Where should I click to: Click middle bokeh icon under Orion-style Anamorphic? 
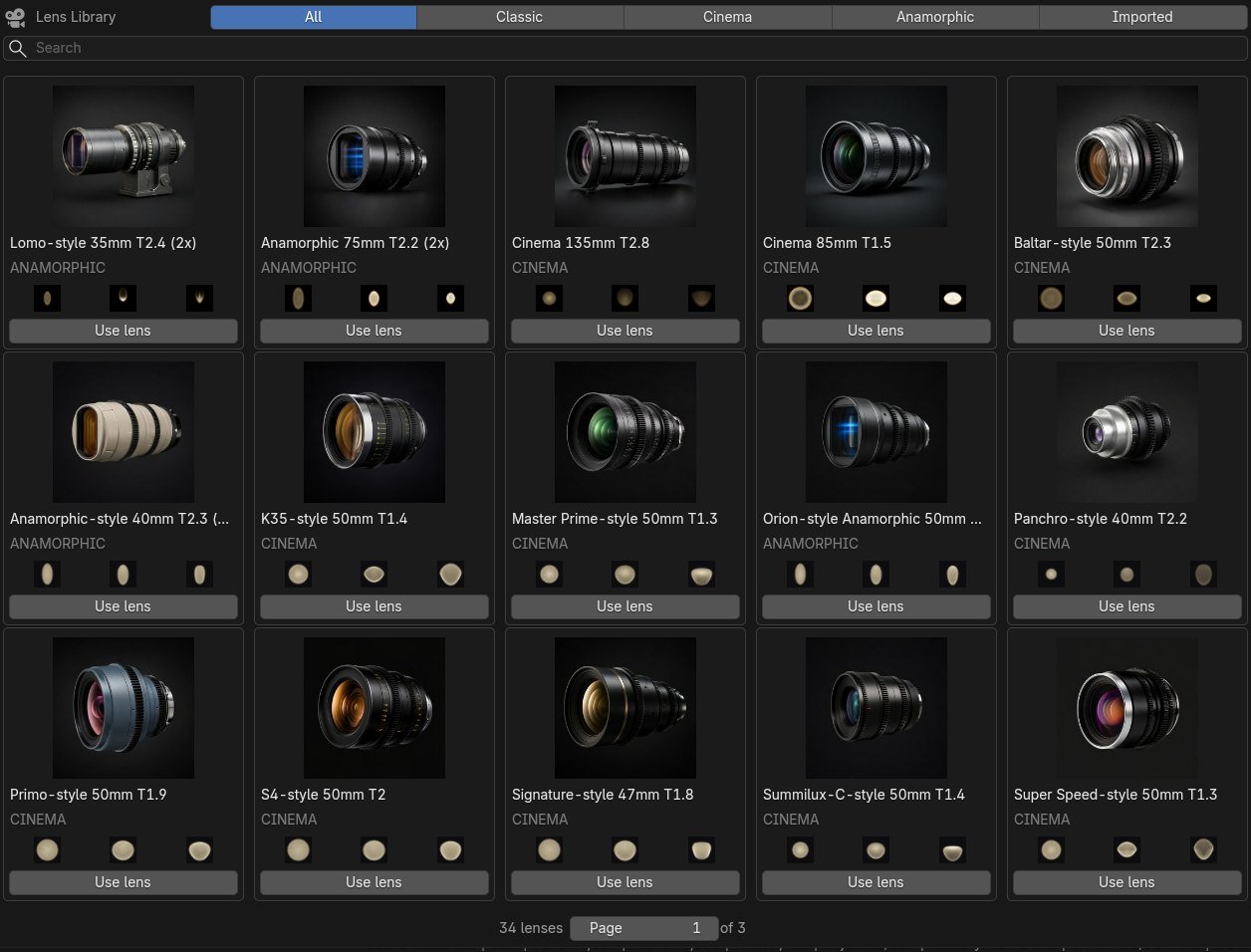coord(876,574)
